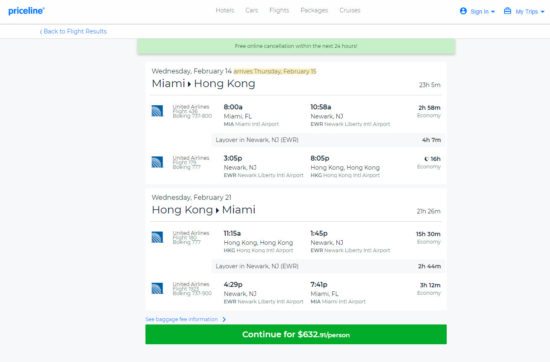Click 'MIA Miami Intl Airport' under 8:00a
This screenshot has width=550, height=362.
click(251, 124)
